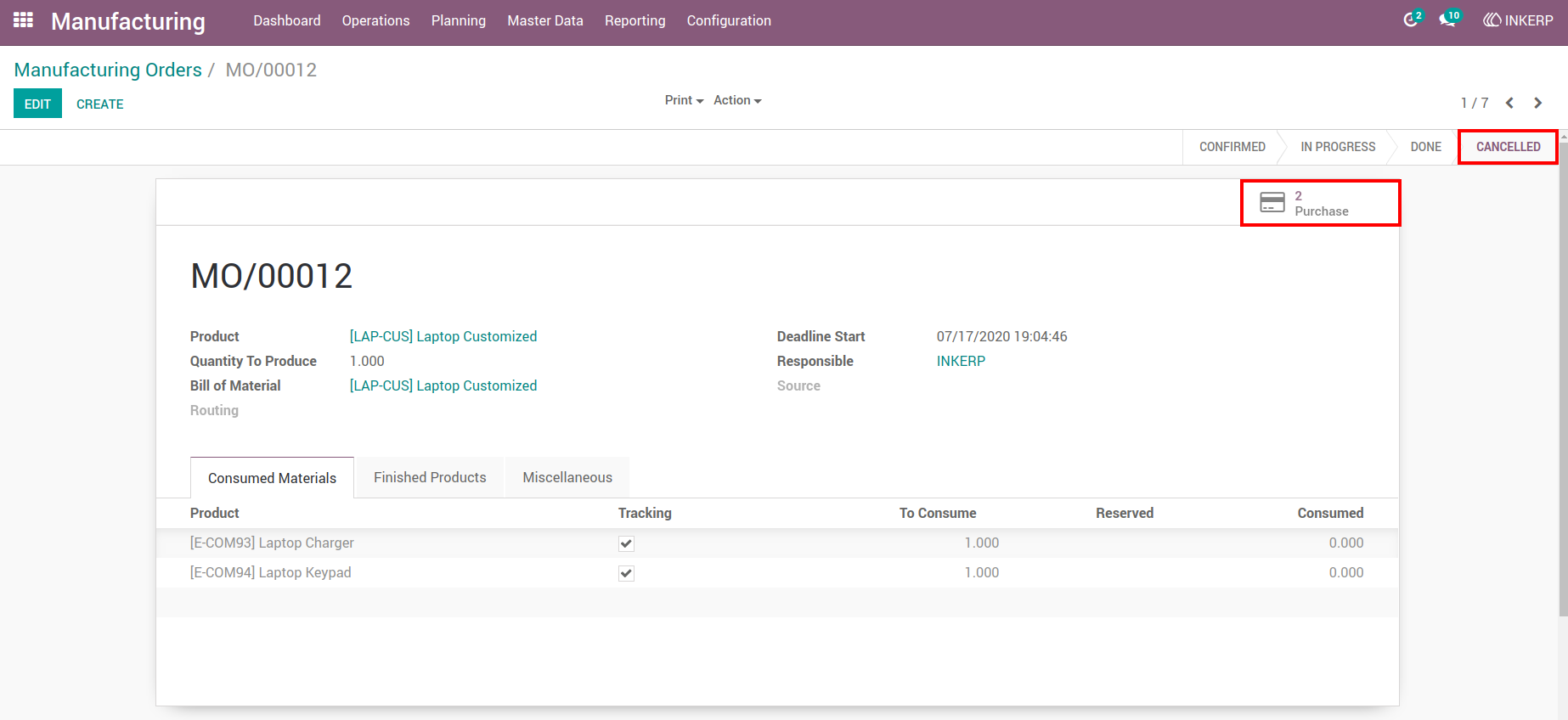Select the Consumed Materials tab
Screen dimensions: 1568x720
(272, 478)
